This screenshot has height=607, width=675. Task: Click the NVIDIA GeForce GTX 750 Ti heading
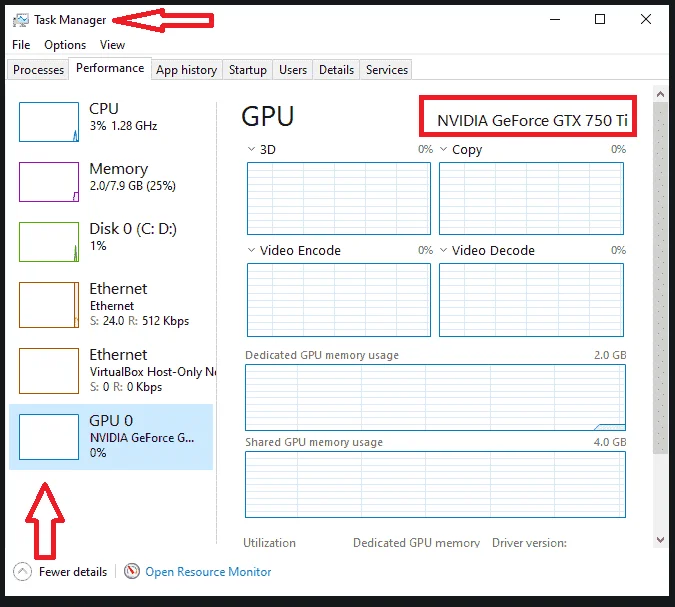[532, 121]
